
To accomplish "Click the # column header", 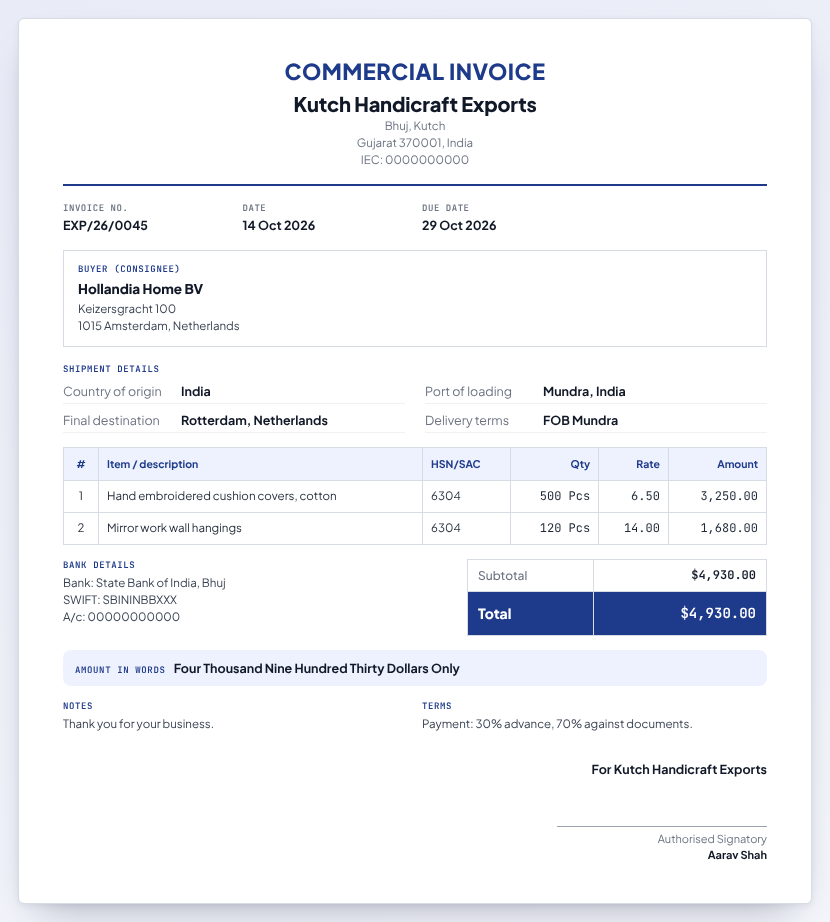I will pyautogui.click(x=81, y=464).
